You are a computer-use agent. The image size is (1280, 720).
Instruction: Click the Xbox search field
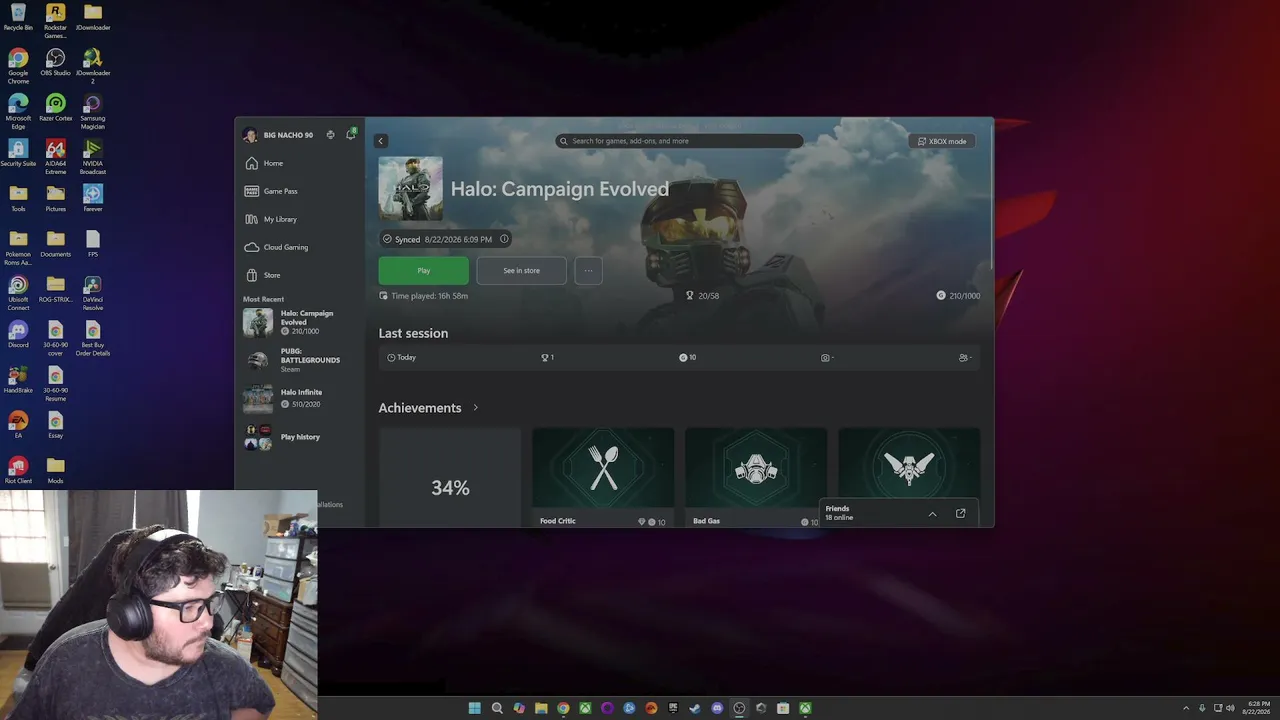point(679,141)
